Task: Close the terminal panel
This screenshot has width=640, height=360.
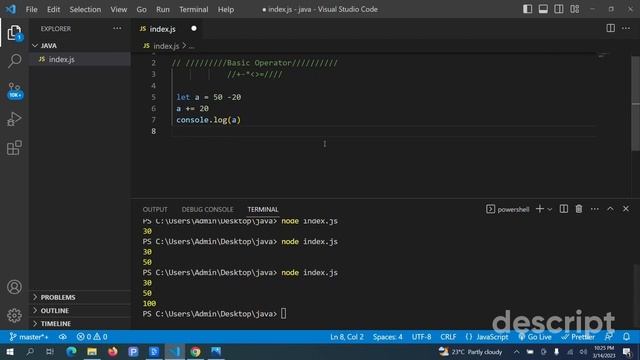Action: 626,209
